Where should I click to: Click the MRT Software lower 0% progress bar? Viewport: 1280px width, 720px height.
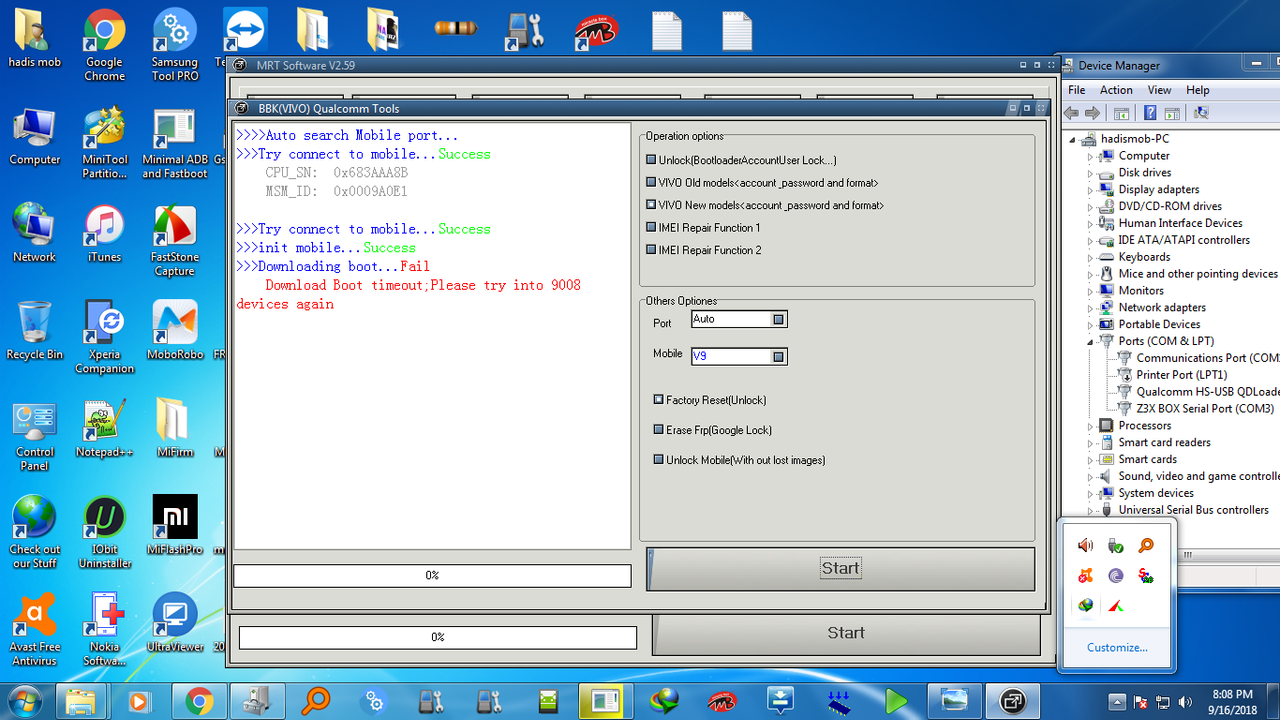coord(438,637)
